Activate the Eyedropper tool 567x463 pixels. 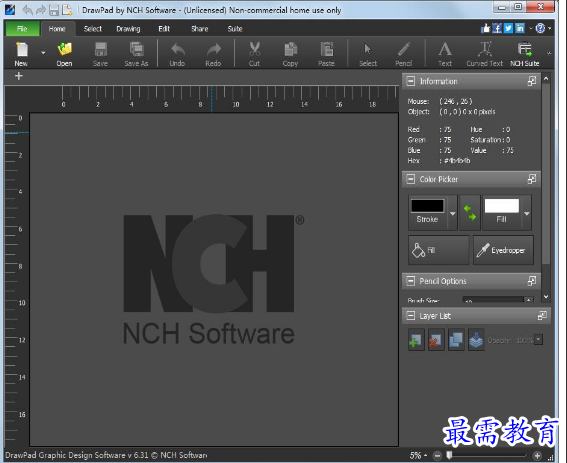click(503, 250)
